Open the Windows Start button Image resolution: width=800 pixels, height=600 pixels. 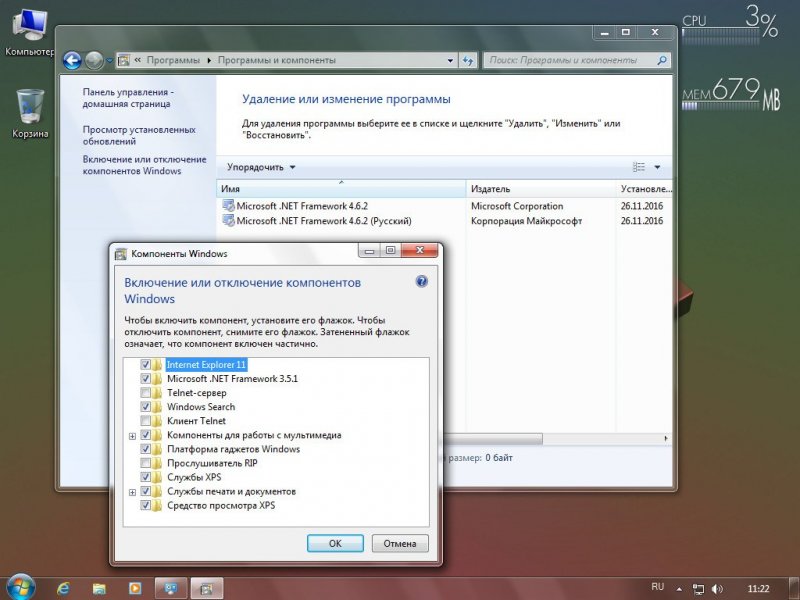[x=21, y=587]
